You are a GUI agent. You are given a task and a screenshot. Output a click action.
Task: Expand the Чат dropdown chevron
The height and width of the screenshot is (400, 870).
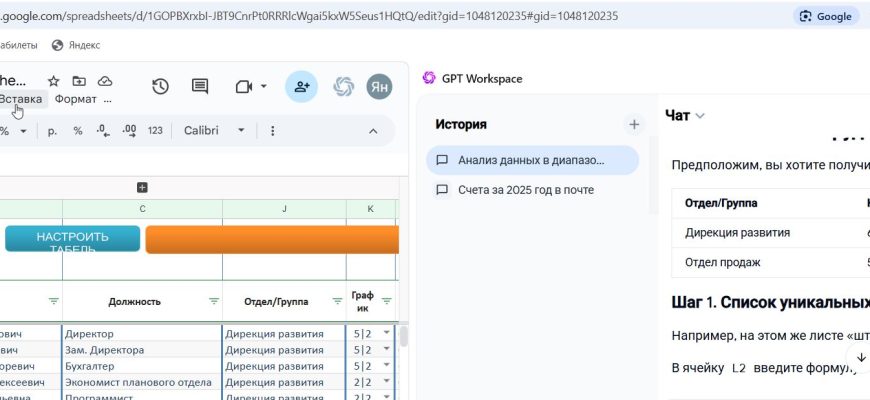pos(700,116)
